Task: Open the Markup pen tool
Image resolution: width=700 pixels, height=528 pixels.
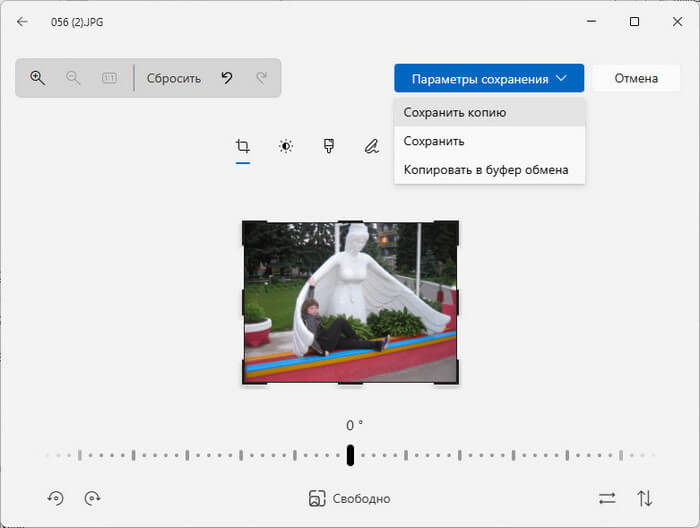Action: [x=371, y=147]
